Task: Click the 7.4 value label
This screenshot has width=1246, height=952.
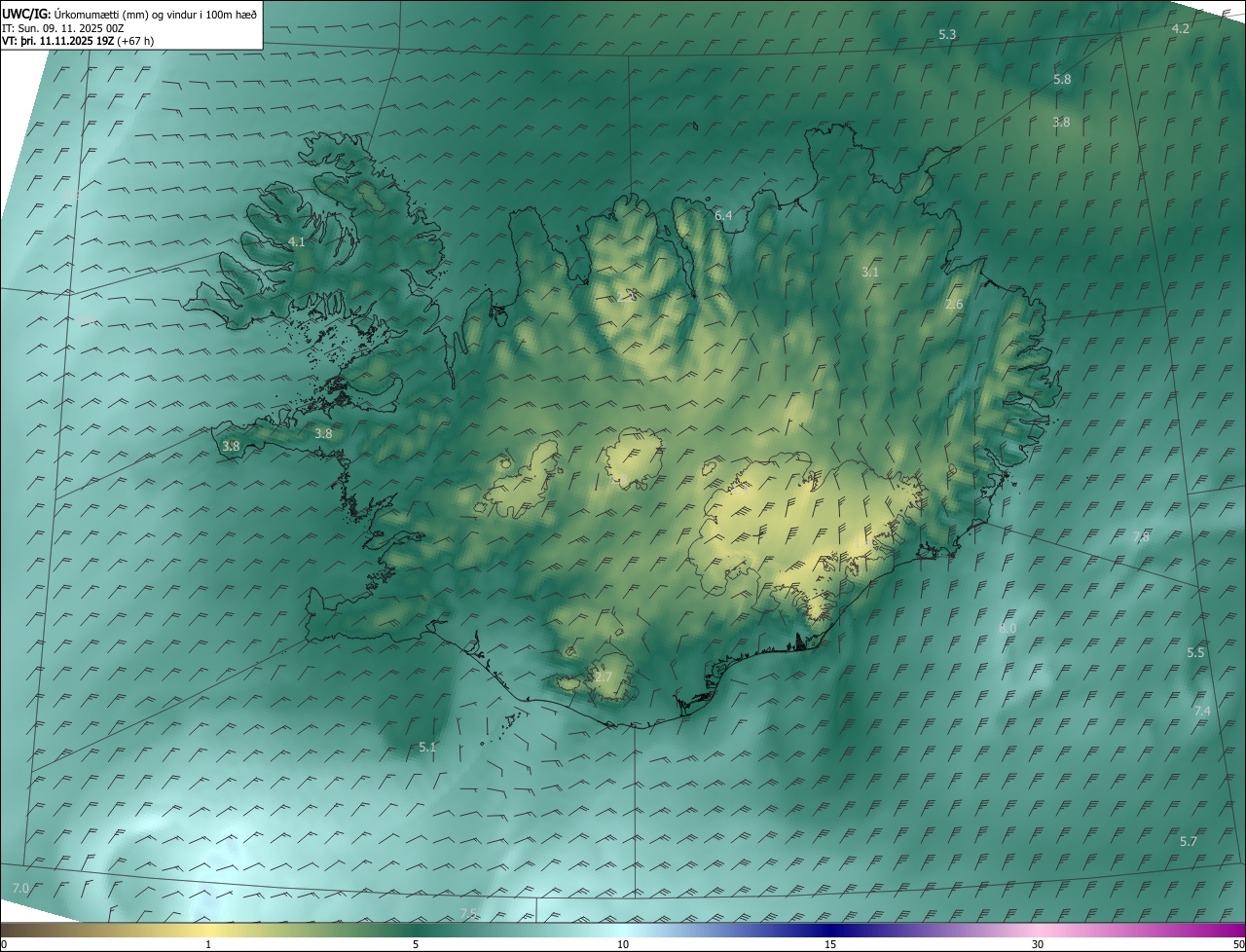Action: pyautogui.click(x=1202, y=712)
